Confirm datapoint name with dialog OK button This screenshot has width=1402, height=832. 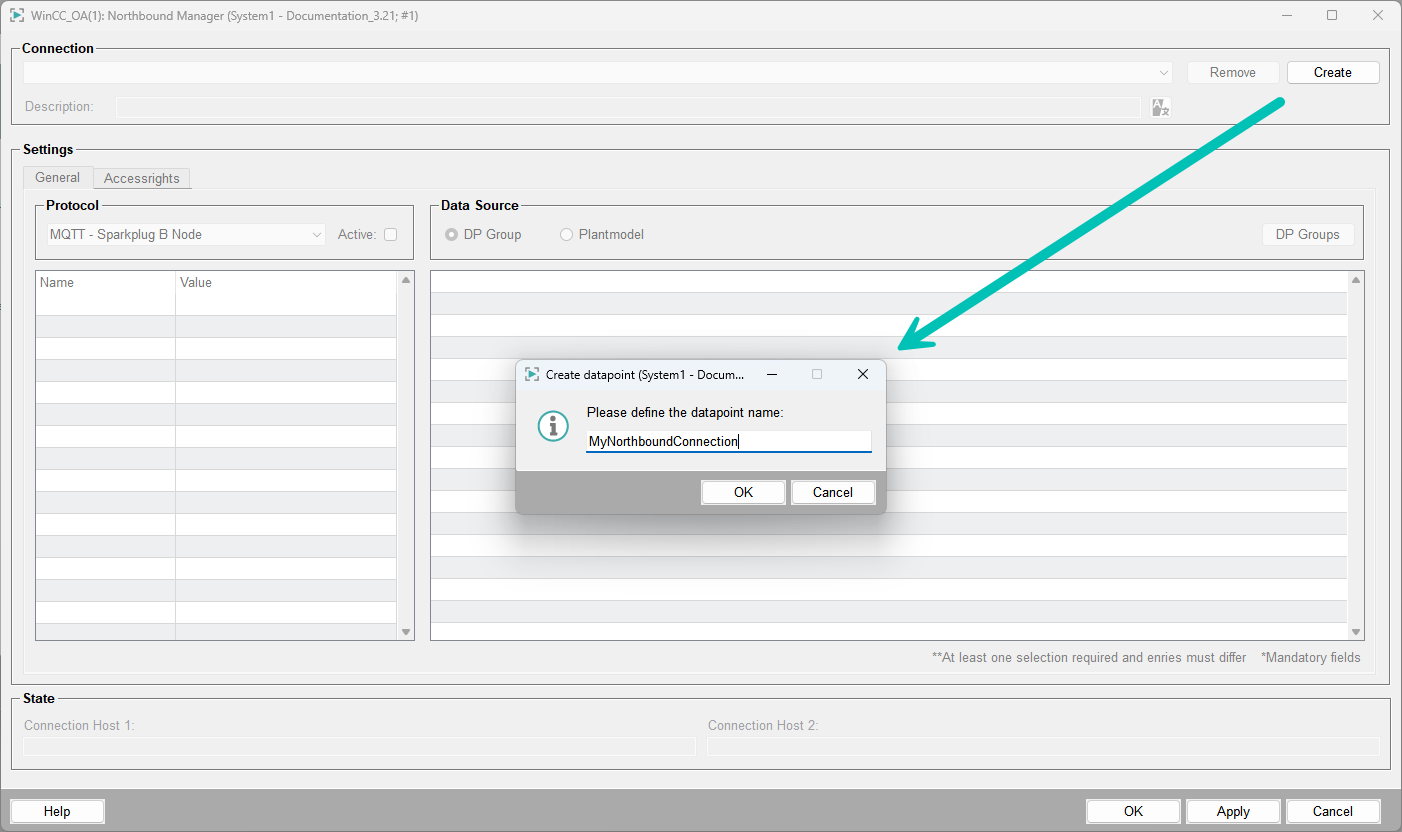point(743,492)
